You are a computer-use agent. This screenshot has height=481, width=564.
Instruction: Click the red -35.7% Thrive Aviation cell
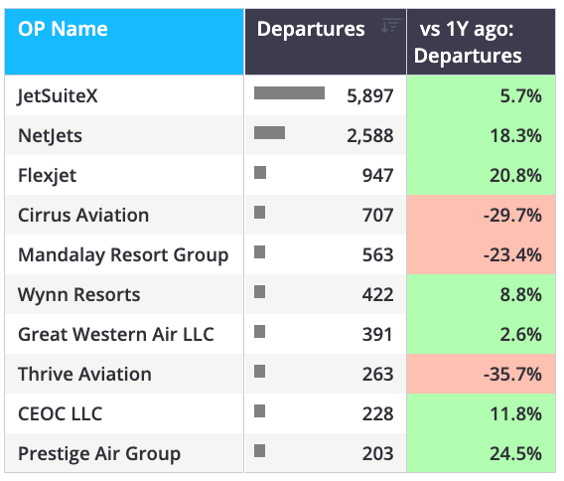pyautogui.click(x=481, y=374)
